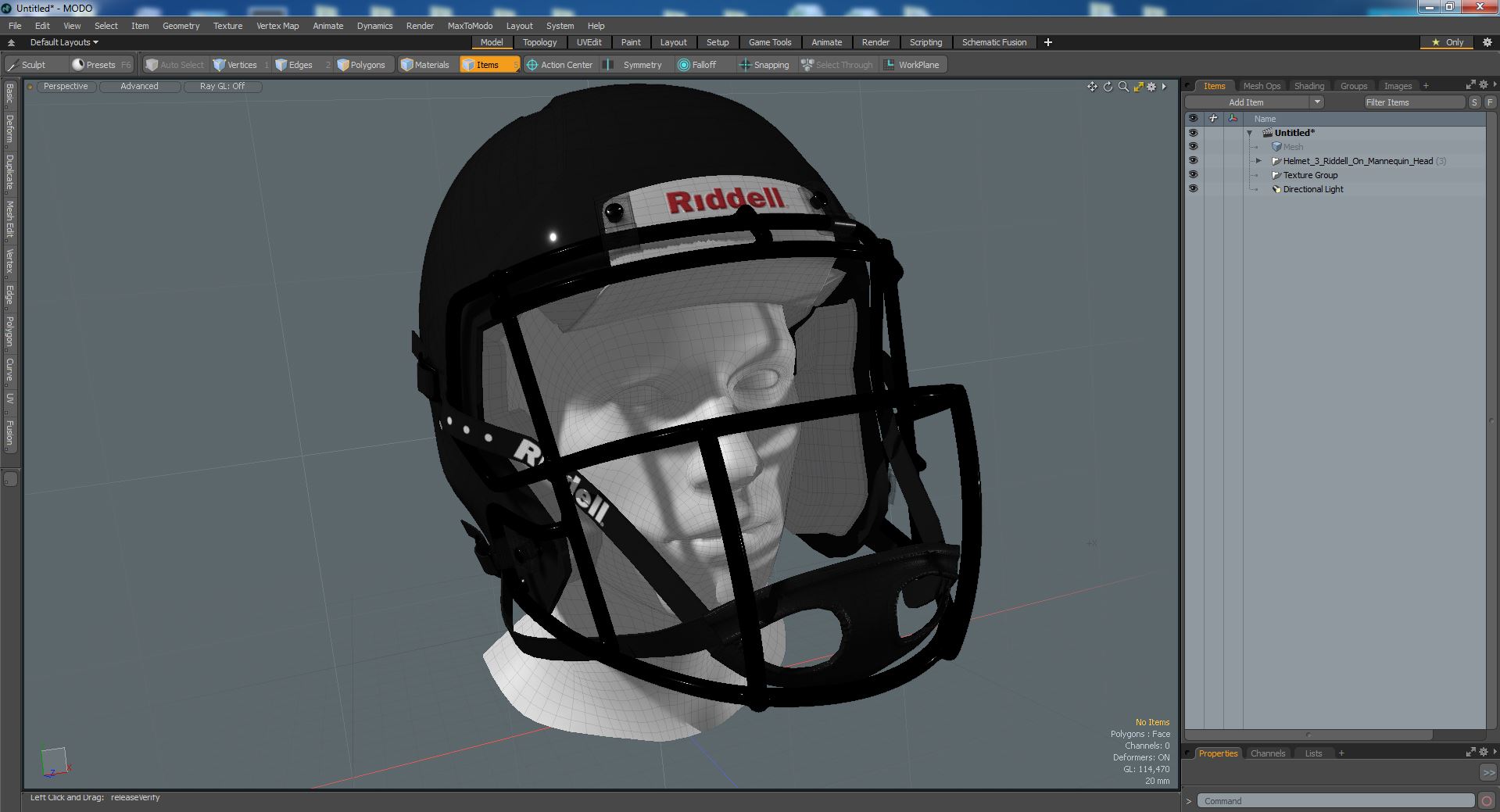The height and width of the screenshot is (812, 1500).
Task: Click the viewport rotate icon
Action: pos(1108,87)
